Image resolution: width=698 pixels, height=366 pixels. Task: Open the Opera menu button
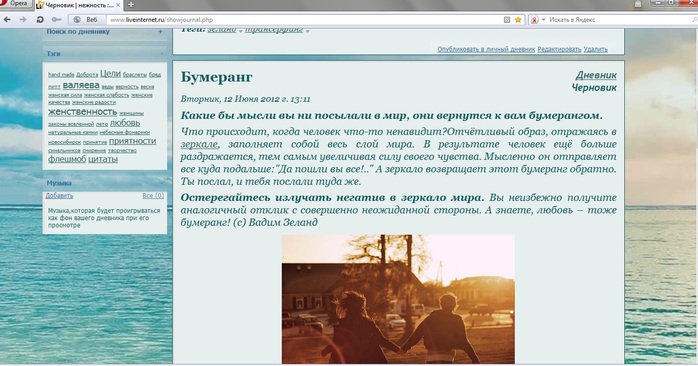point(16,4)
